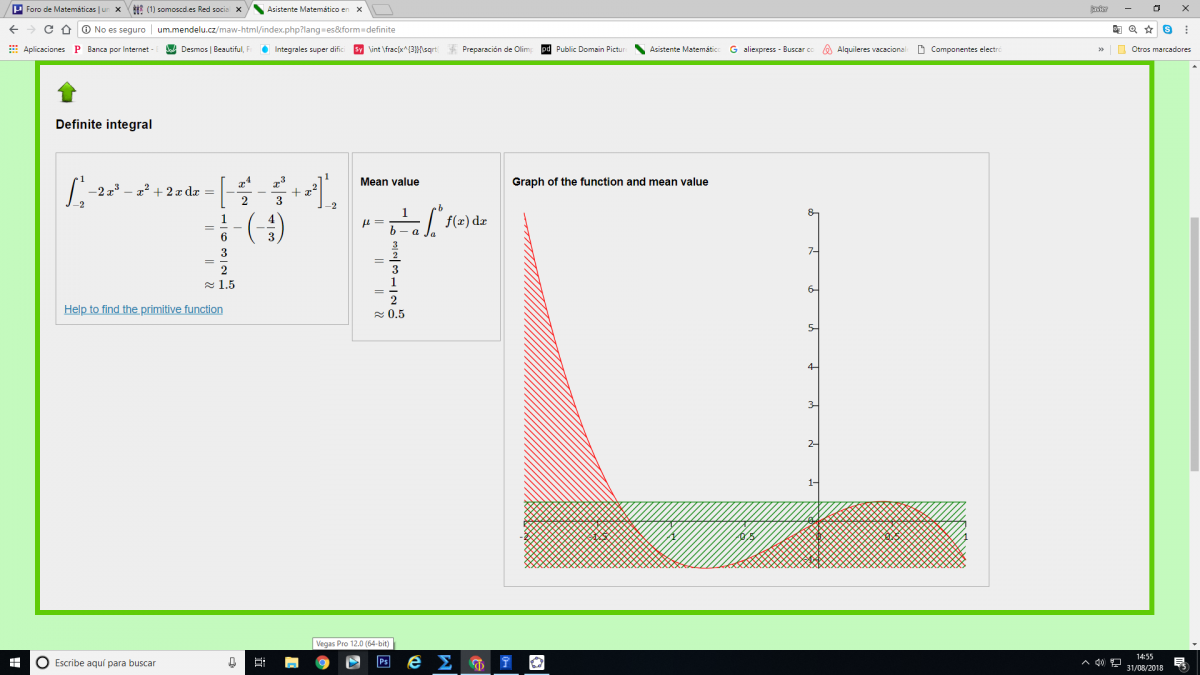This screenshot has height=675, width=1200.
Task: Bookmark this page with the star icon
Action: [1150, 30]
